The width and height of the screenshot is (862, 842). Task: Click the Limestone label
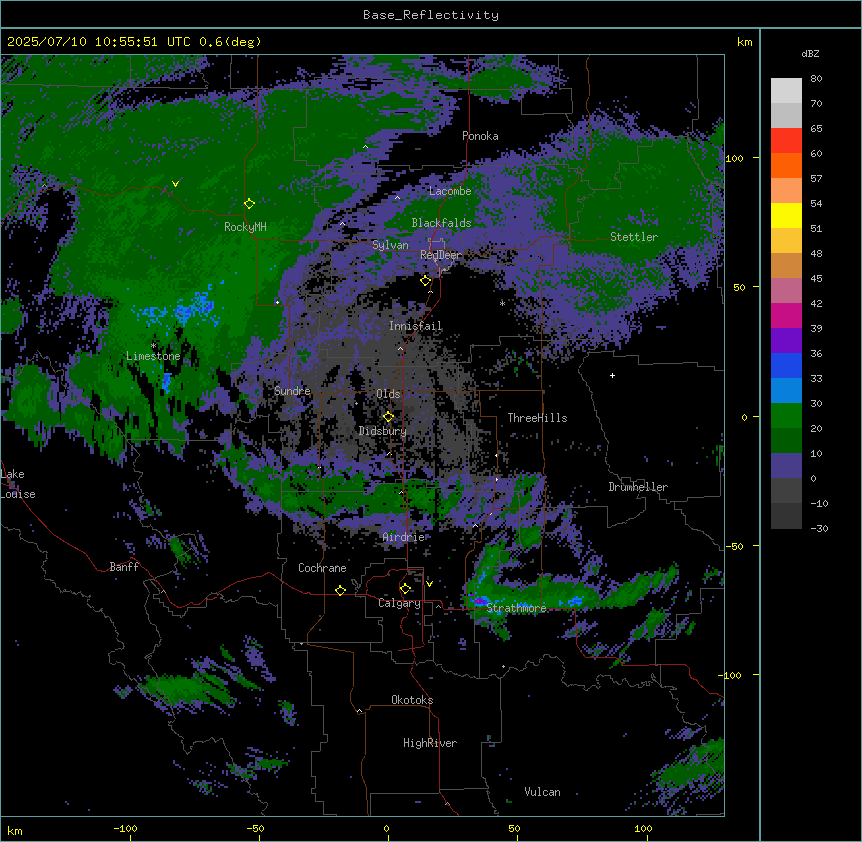(153, 356)
